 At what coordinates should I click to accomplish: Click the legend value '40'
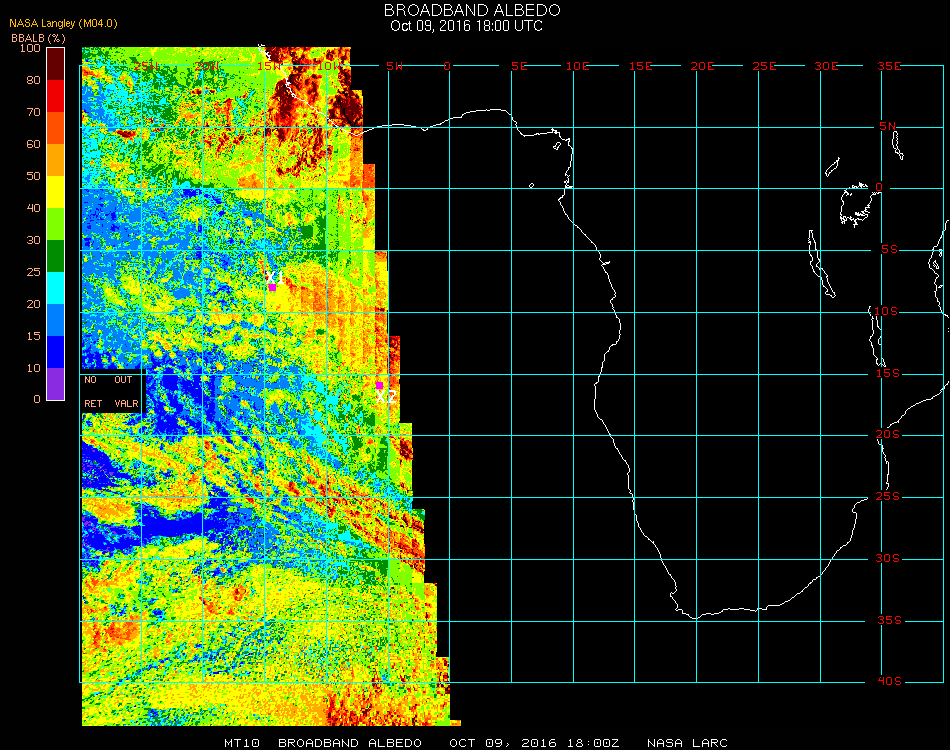click(x=33, y=208)
